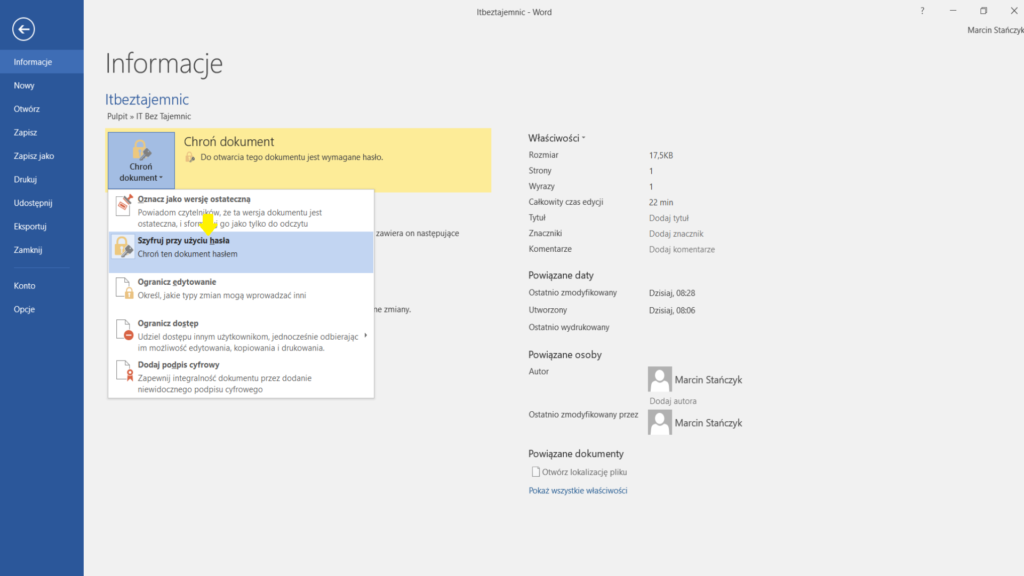Open 'Opcje' from the sidebar

click(x=25, y=309)
